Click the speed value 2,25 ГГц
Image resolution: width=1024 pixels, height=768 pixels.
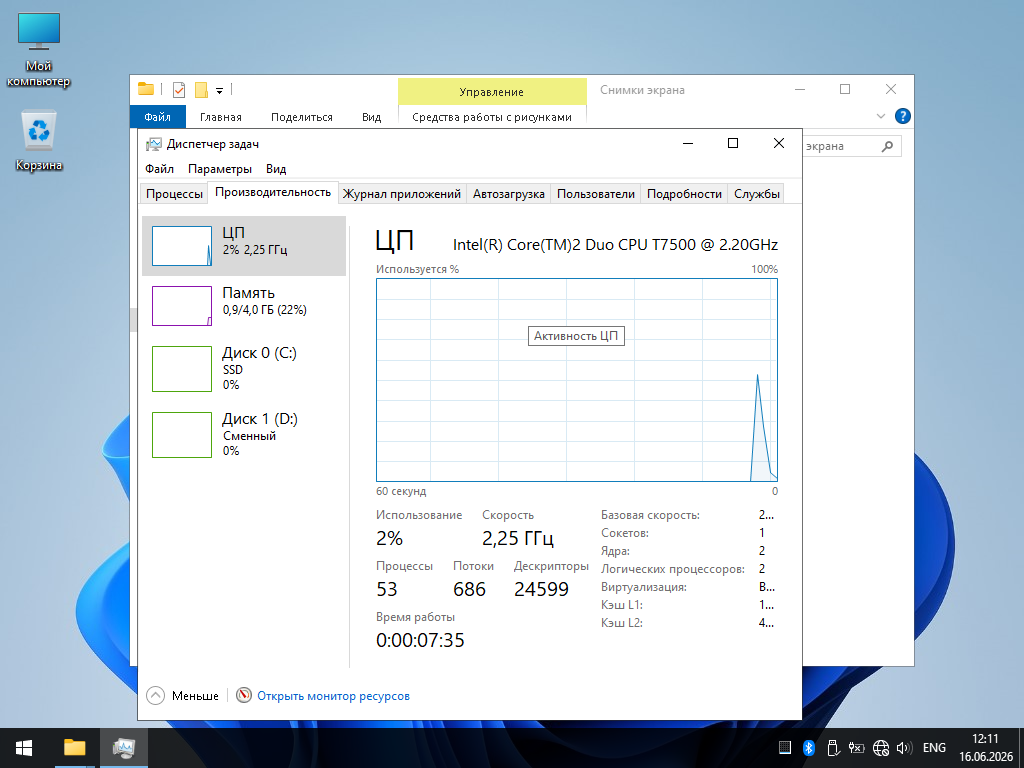(518, 538)
